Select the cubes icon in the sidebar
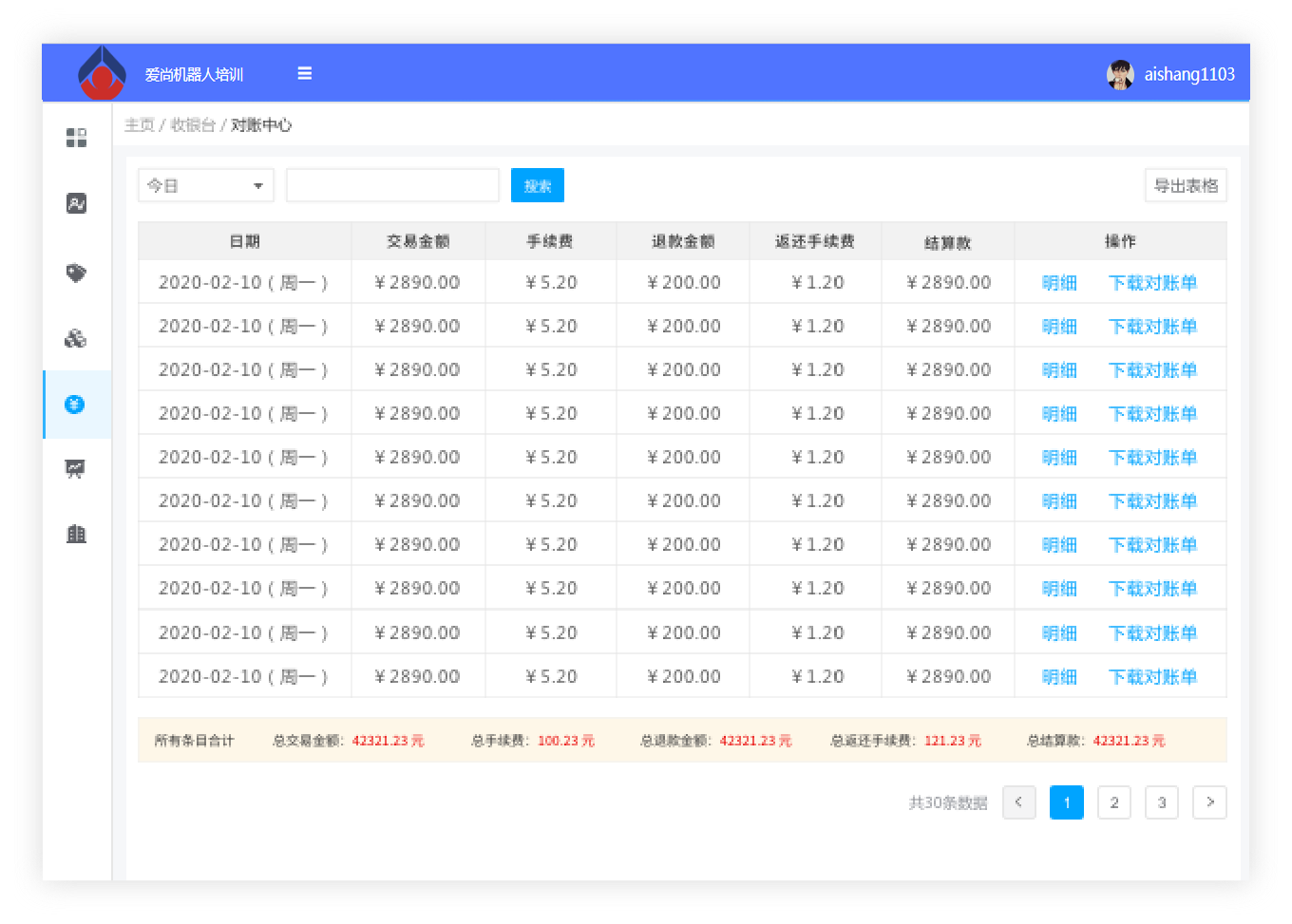 coord(76,338)
